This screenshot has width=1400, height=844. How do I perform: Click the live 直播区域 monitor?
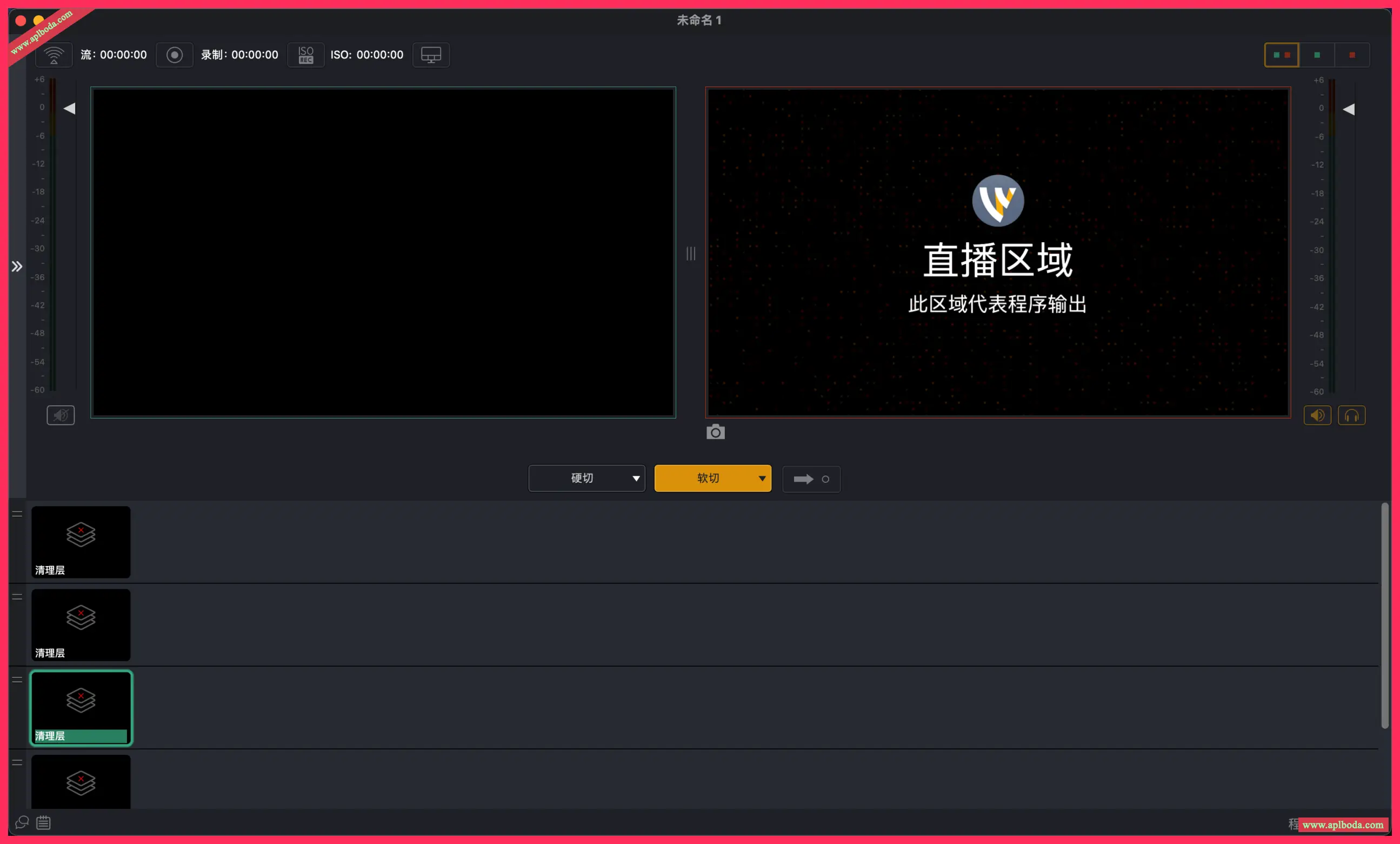(998, 252)
